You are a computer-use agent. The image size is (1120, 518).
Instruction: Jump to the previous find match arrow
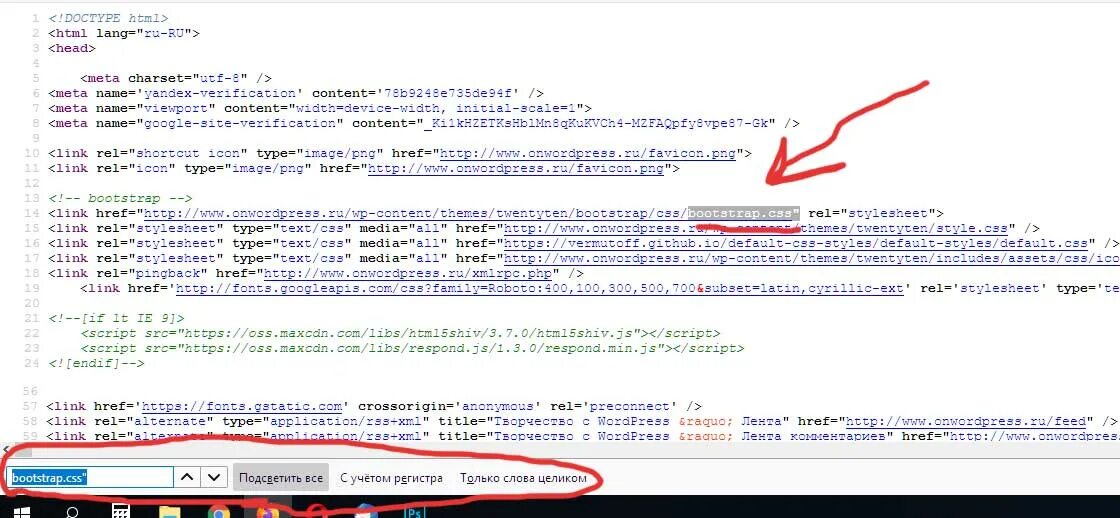click(186, 478)
